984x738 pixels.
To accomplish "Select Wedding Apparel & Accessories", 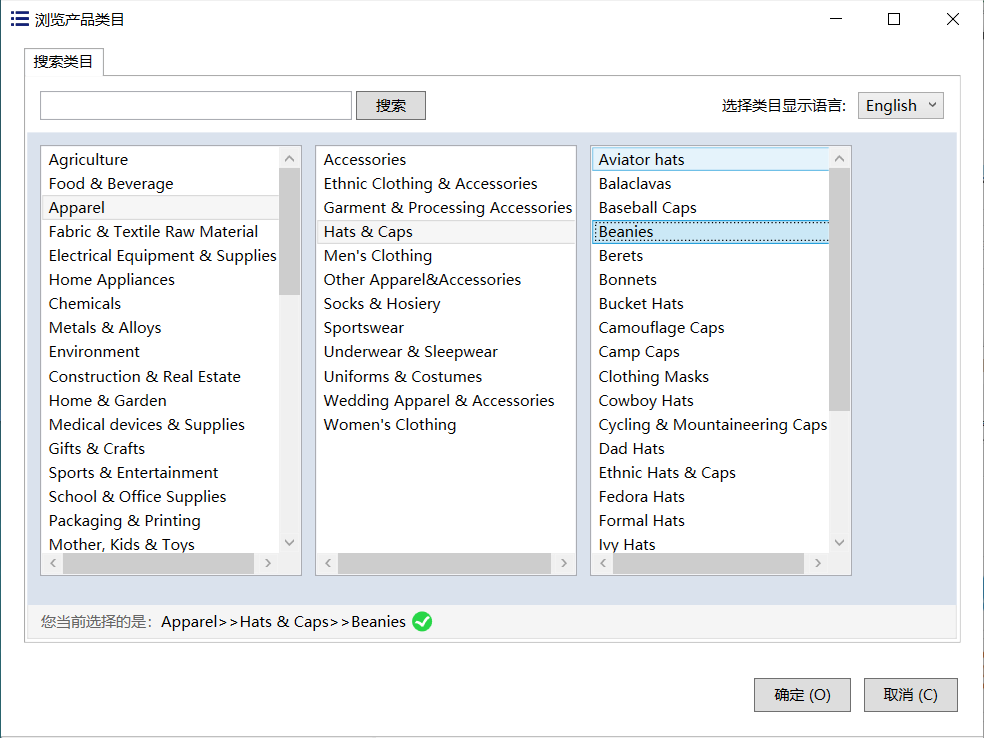I will [x=439, y=401].
